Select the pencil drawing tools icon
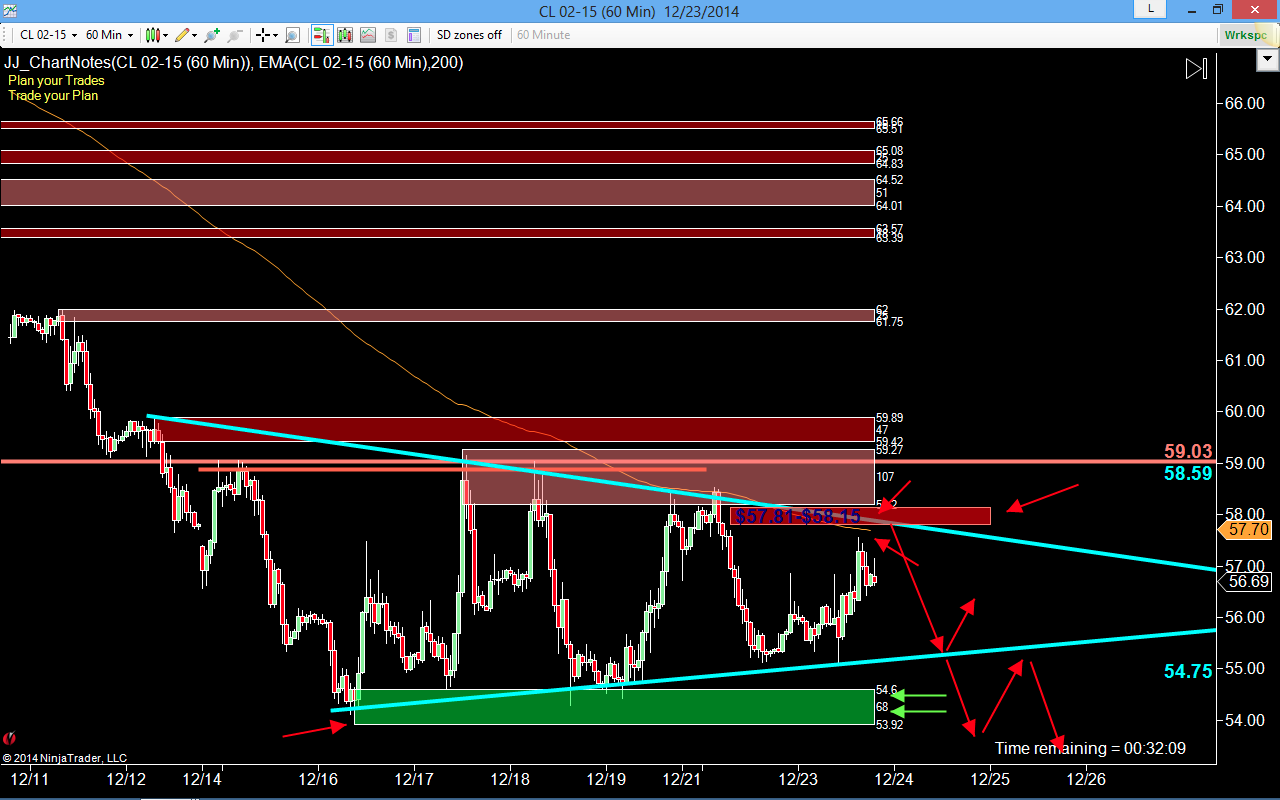Viewport: 1280px width, 800px height. pos(186,35)
